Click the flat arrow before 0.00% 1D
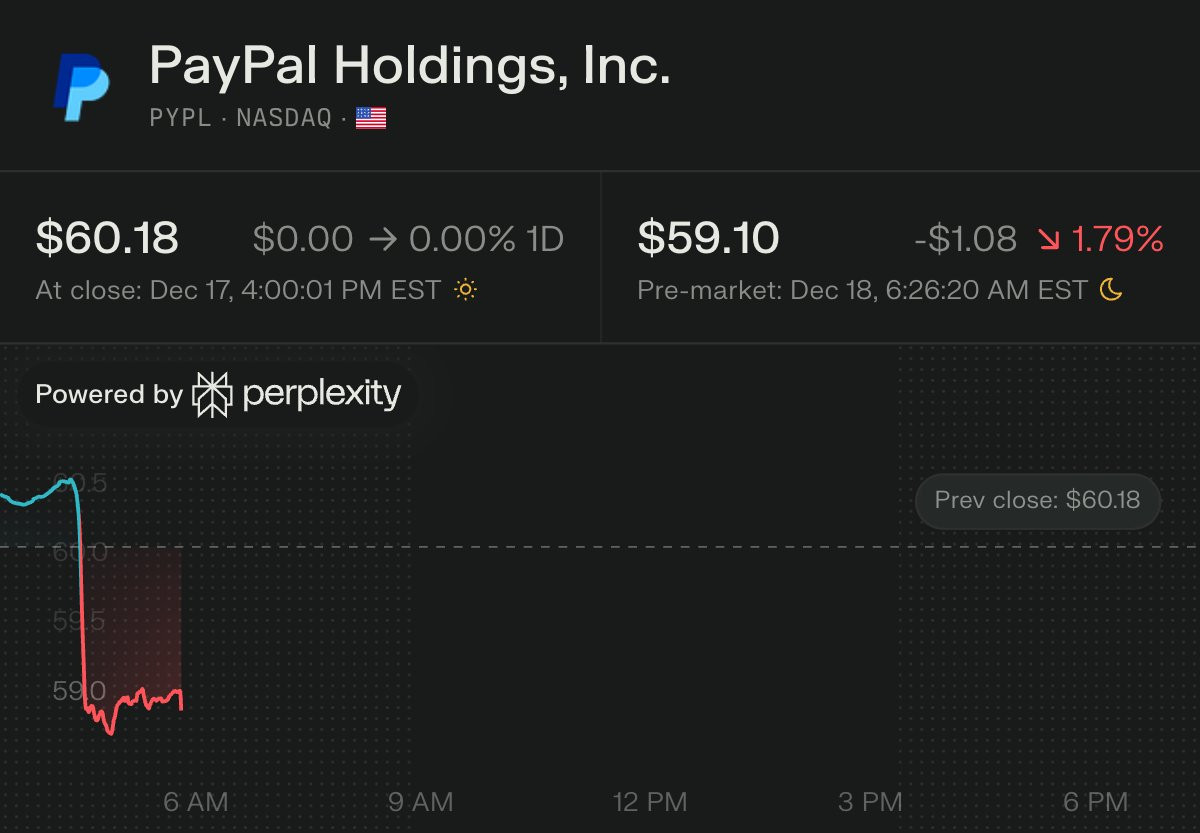Screen dimensions: 1200x833 point(381,239)
